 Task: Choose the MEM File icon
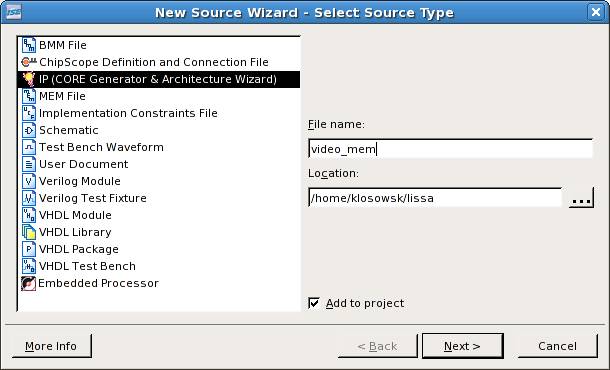(x=29, y=96)
